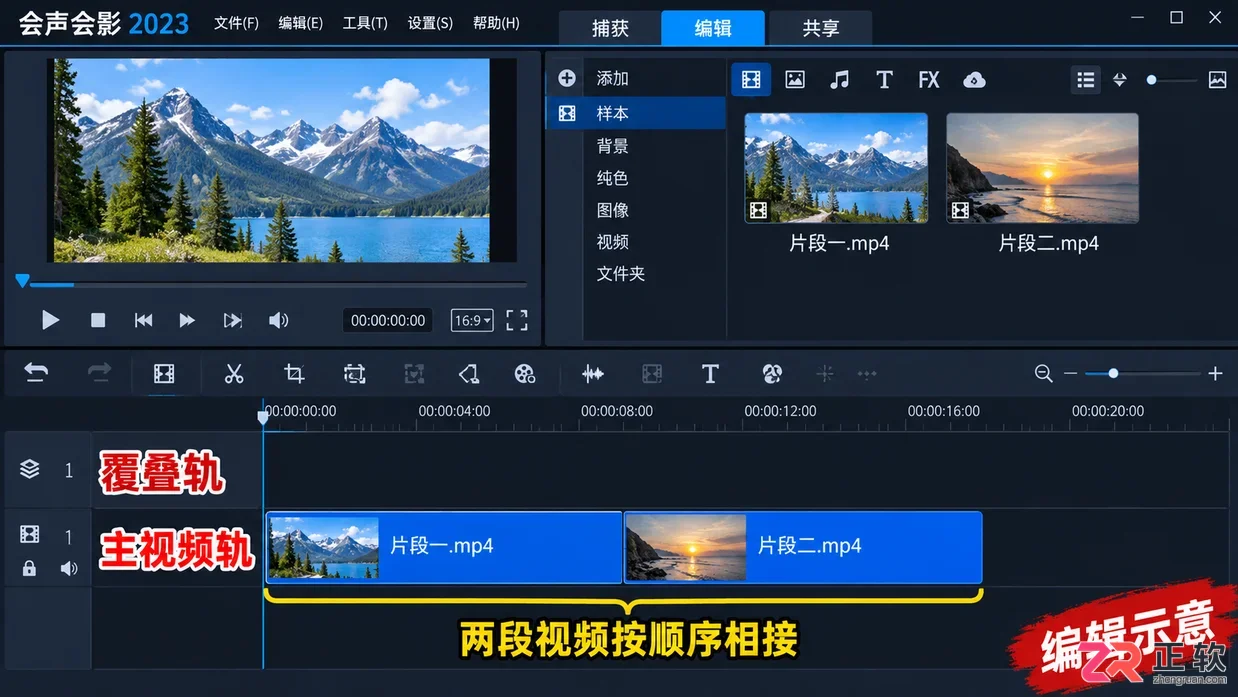Switch library to list view

[1085, 80]
